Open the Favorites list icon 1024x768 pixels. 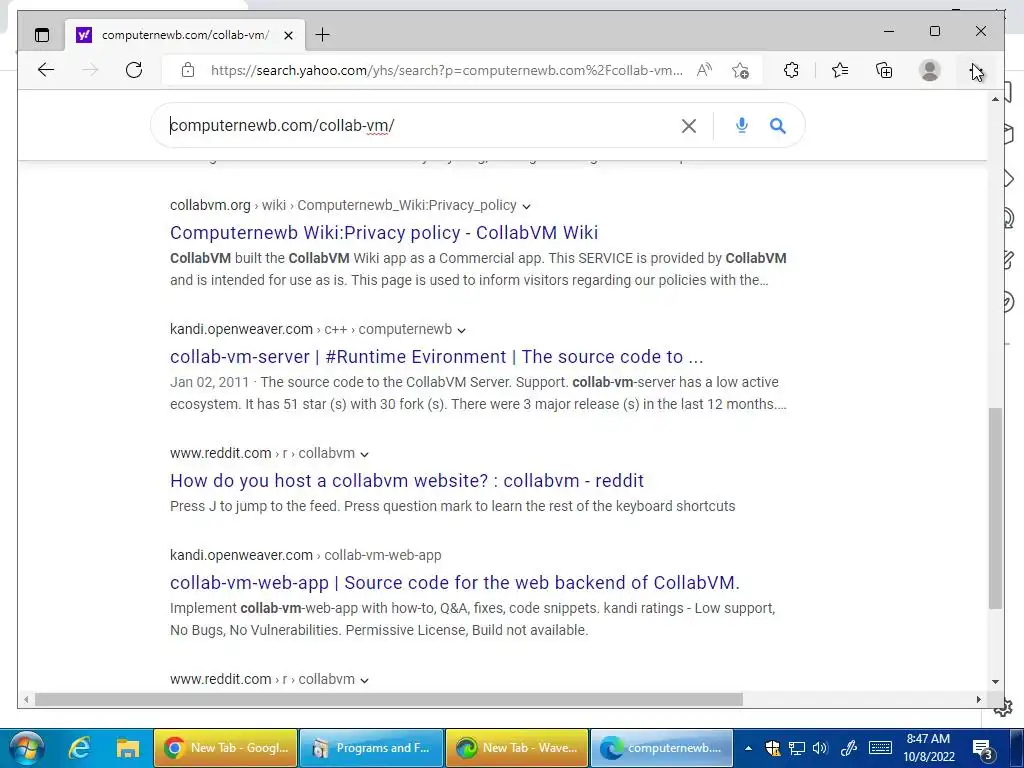click(840, 70)
